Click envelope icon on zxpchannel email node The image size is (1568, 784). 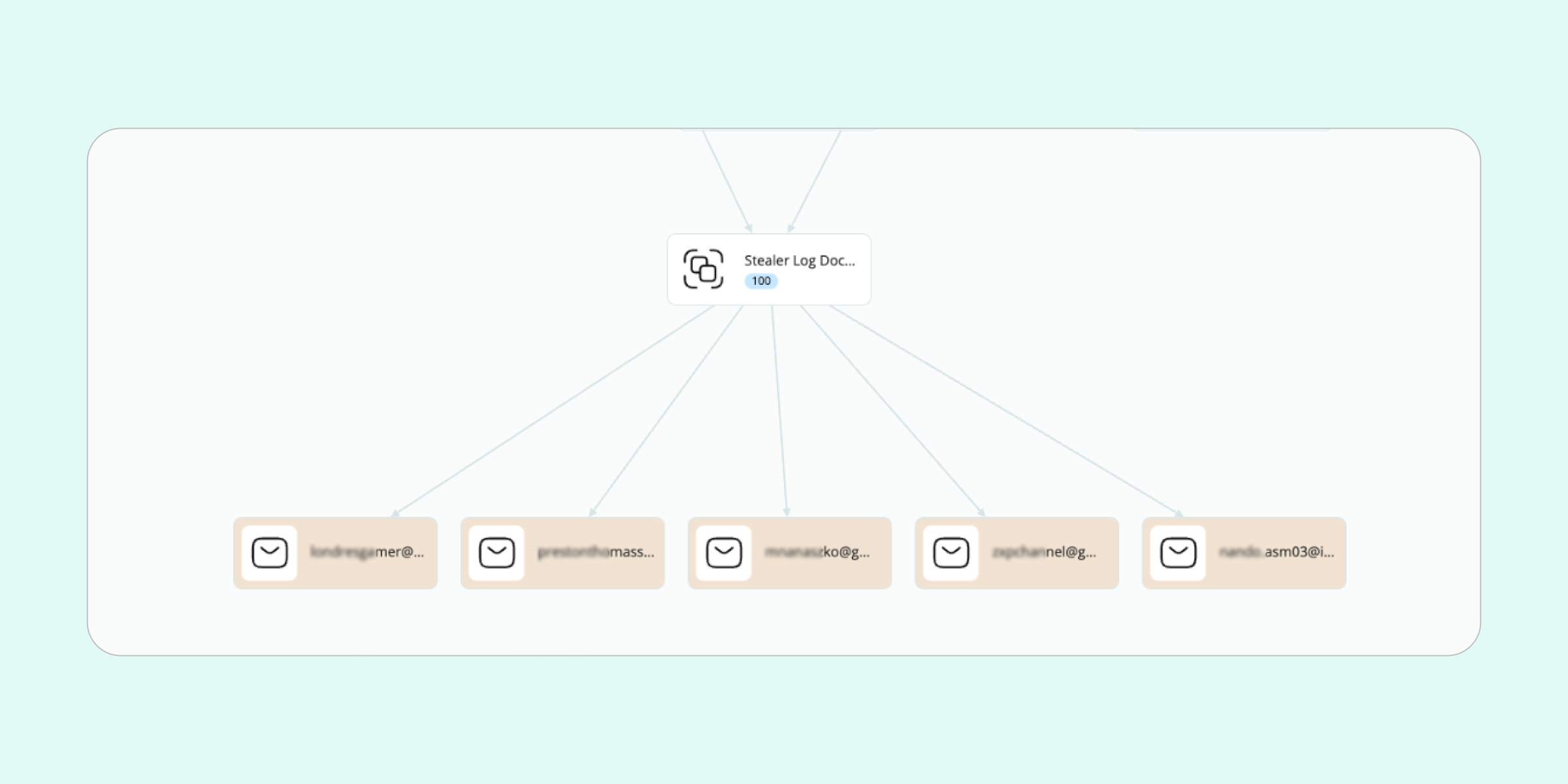[951, 553]
